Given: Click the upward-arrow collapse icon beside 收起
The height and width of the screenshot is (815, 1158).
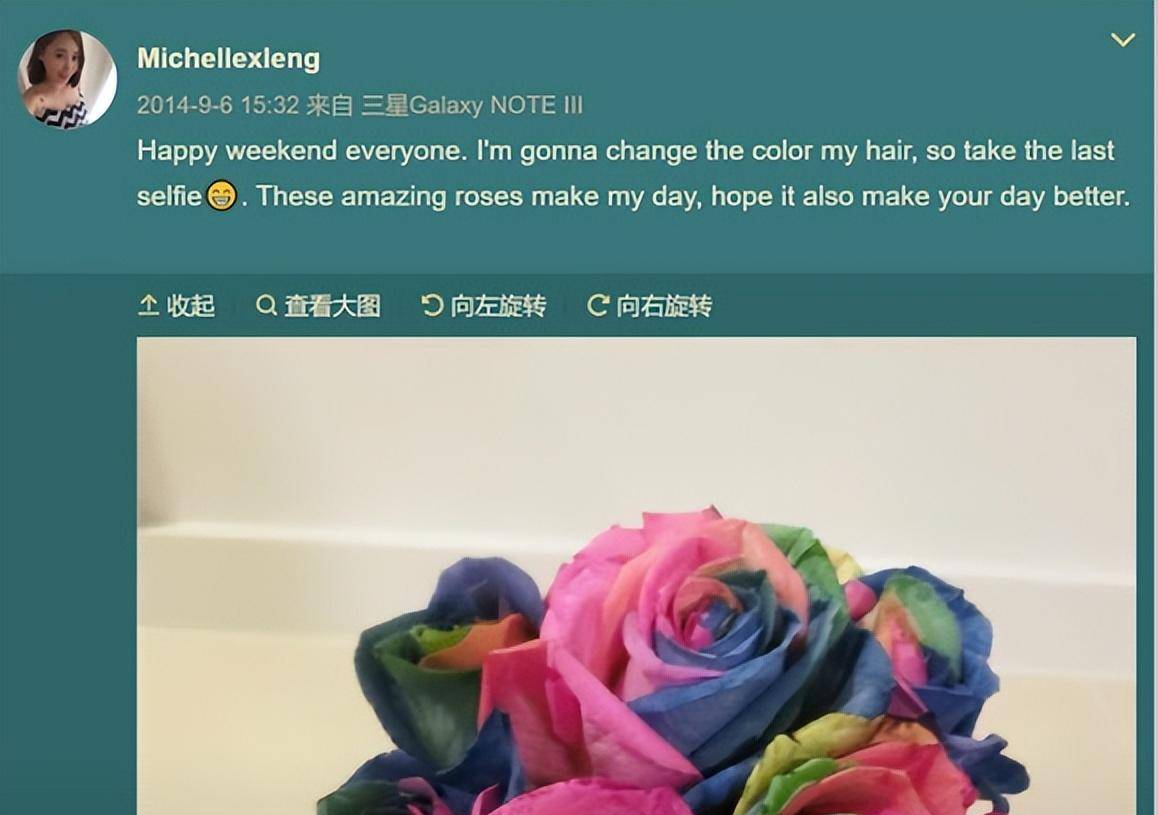Looking at the screenshot, I should 148,306.
